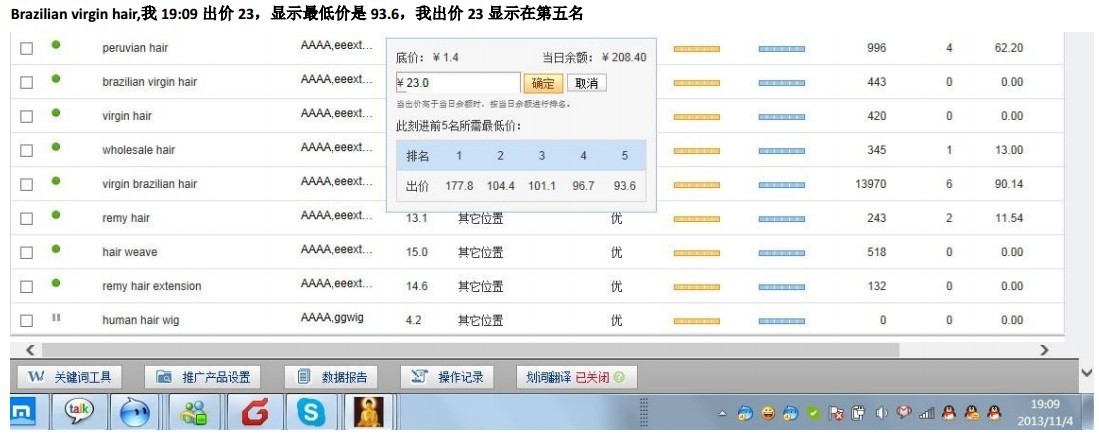Screen dimensions: 1099x437
Task: Open the red G application in taskbar
Action: coord(254,414)
